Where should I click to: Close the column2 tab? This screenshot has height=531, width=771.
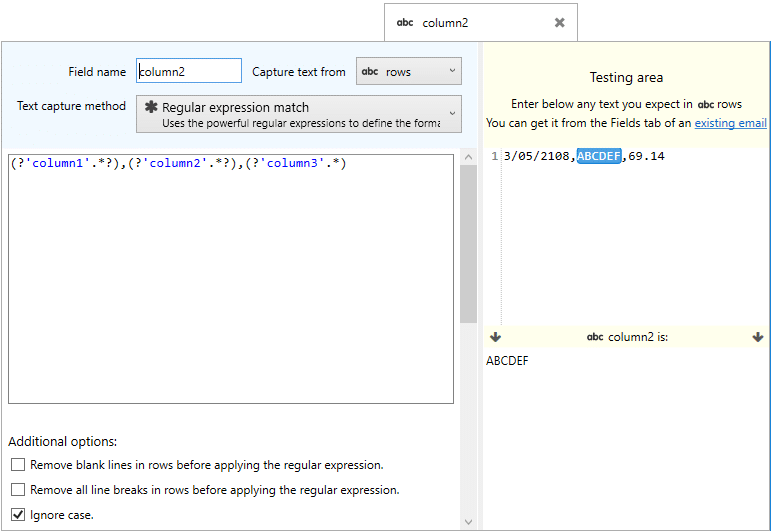(x=559, y=23)
